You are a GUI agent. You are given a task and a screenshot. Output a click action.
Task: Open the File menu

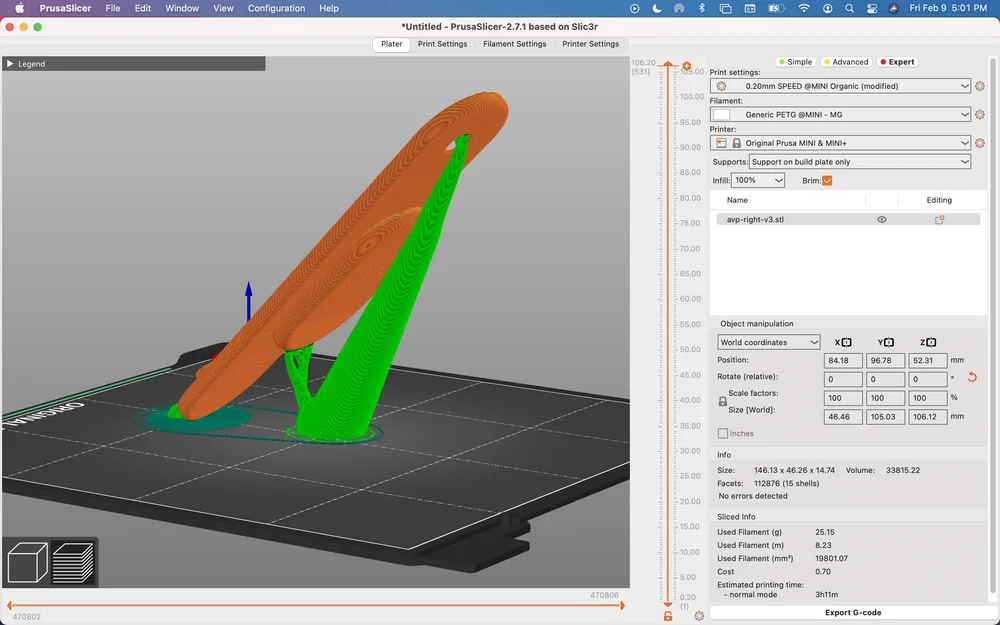click(x=113, y=8)
